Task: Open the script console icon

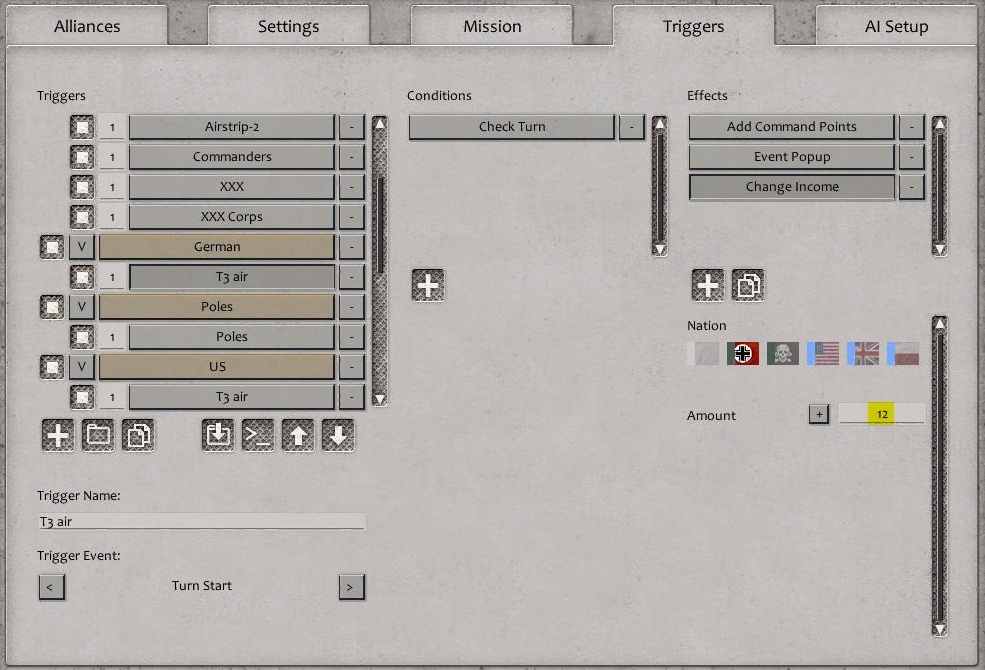Action: [x=258, y=435]
